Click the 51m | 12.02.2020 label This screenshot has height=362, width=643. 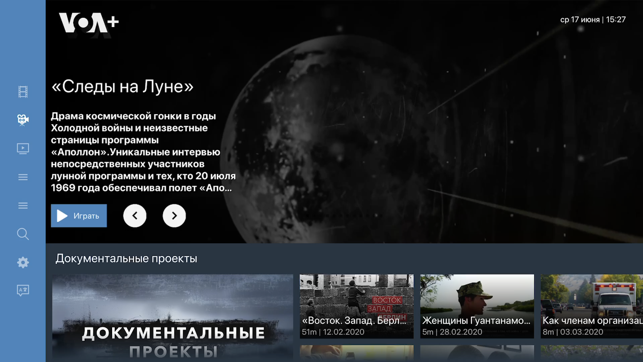[333, 332]
